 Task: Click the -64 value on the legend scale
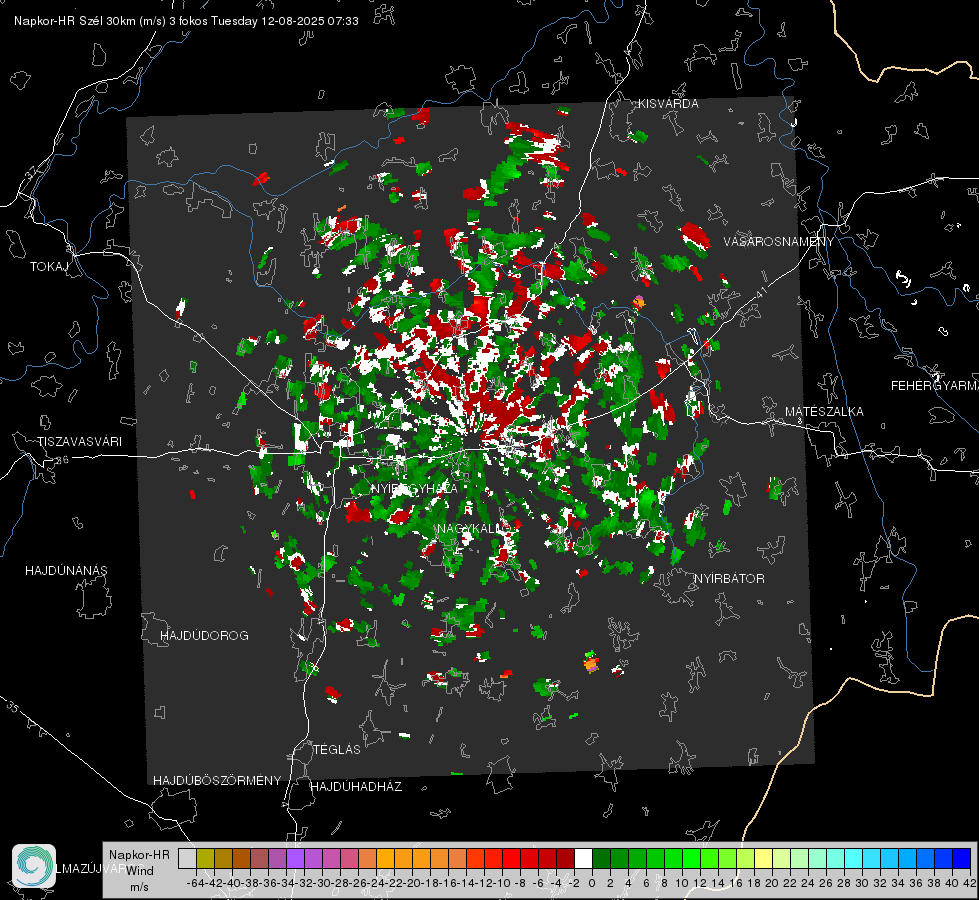click(195, 883)
